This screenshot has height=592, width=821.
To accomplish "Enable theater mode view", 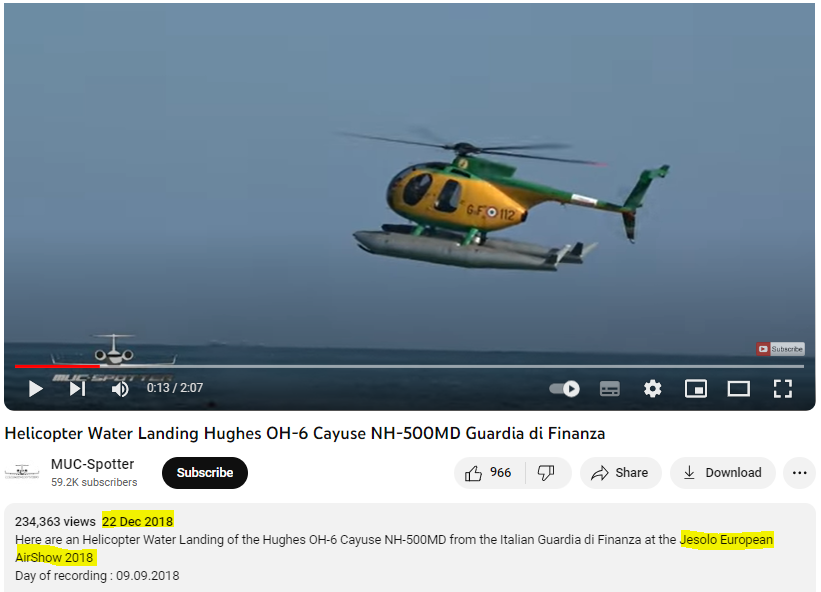I will point(739,388).
